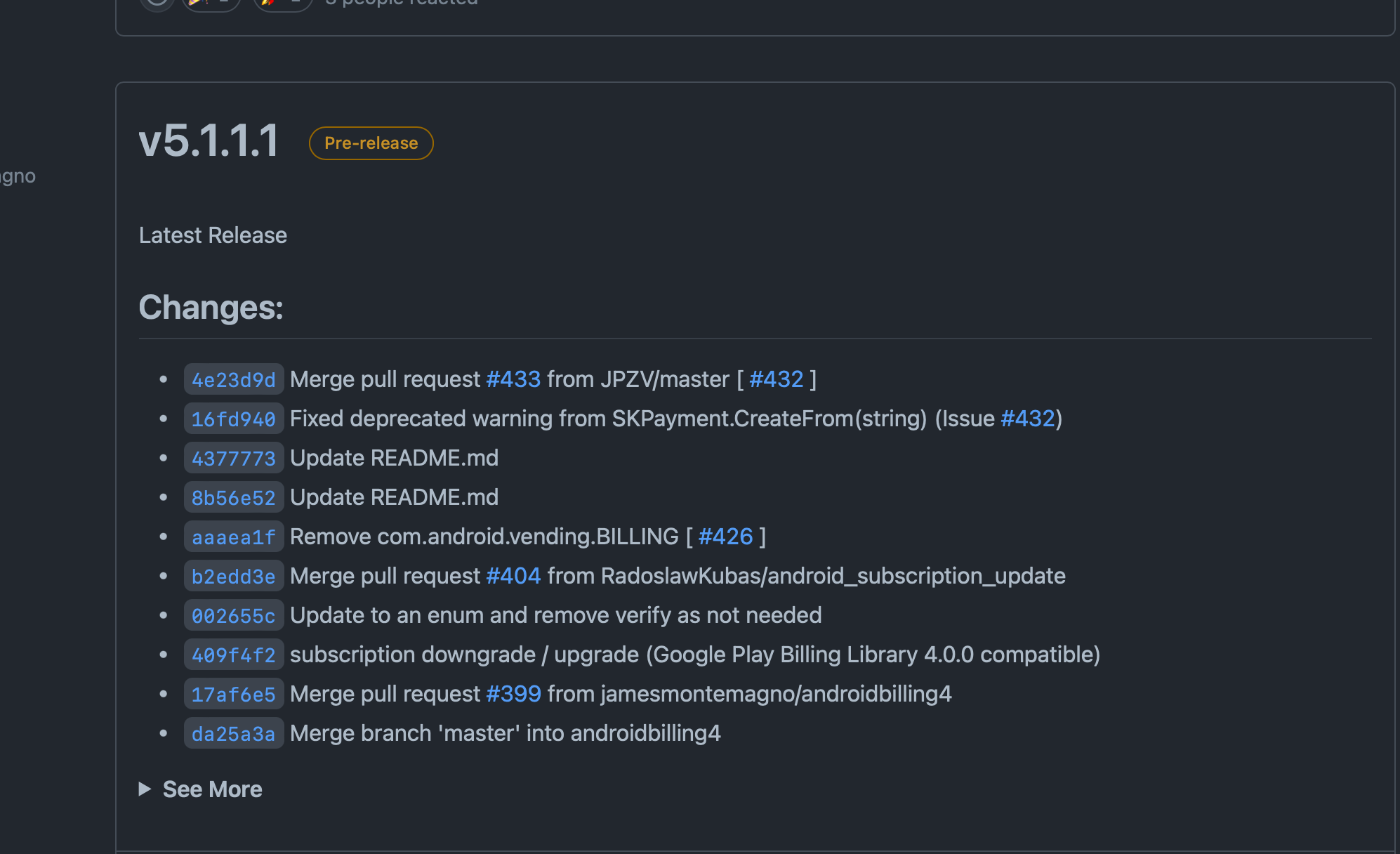Open commit 17af6e5
Viewport: 1400px width, 854px height.
[233, 693]
